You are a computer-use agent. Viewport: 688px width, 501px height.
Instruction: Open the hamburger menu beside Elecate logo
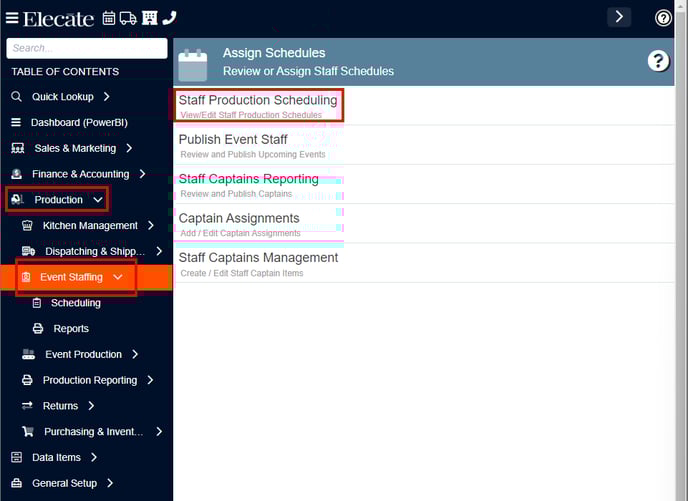12,18
